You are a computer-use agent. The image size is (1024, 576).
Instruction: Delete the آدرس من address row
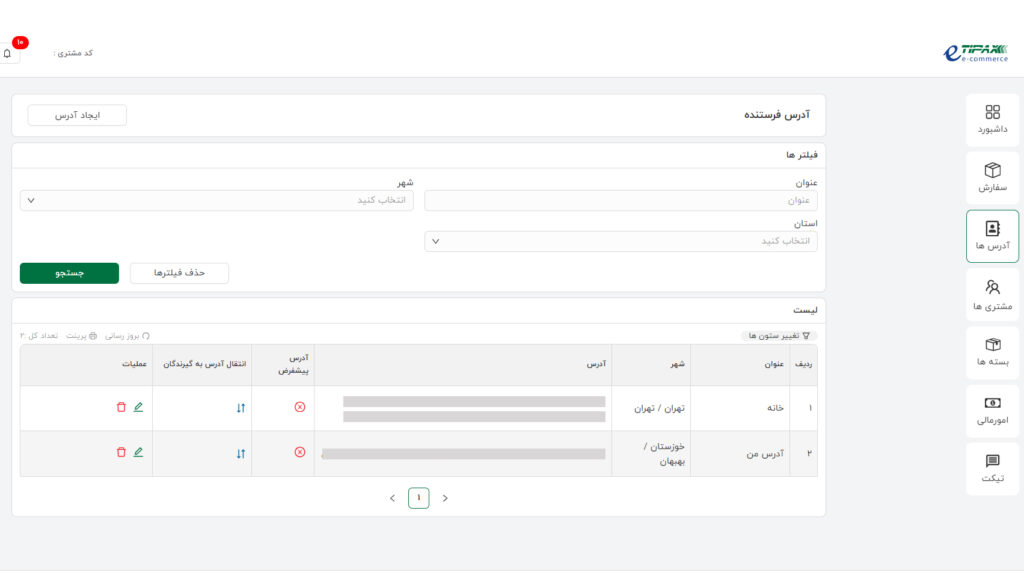[x=121, y=452]
